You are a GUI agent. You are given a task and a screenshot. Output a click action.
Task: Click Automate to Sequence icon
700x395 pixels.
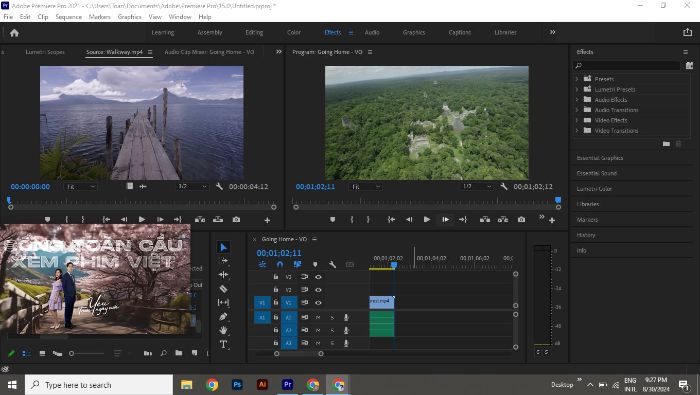pos(148,353)
